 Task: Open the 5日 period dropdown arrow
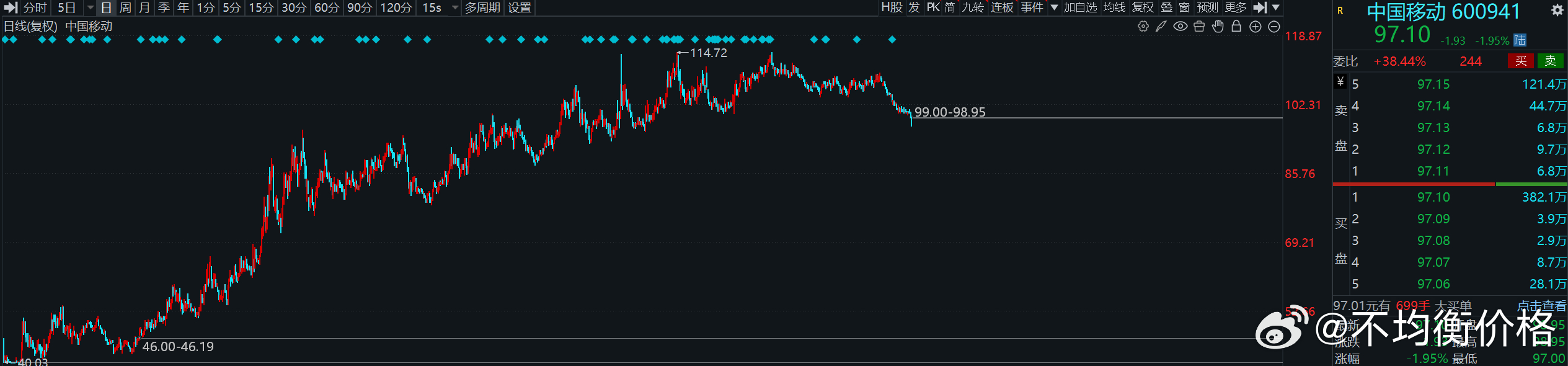(91, 7)
